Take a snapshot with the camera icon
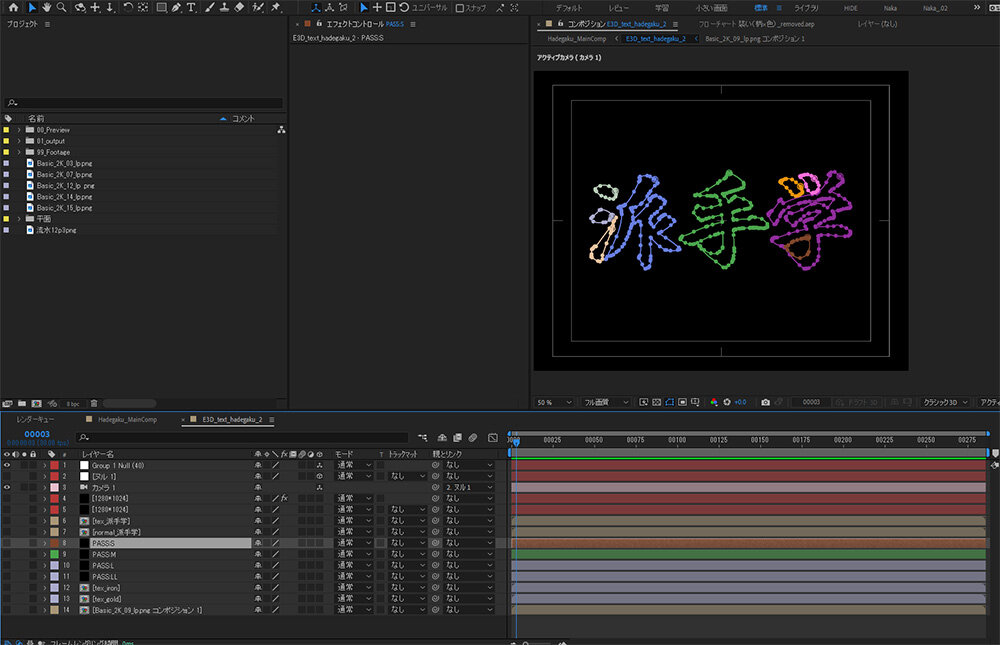This screenshot has height=645, width=1000. [765, 402]
